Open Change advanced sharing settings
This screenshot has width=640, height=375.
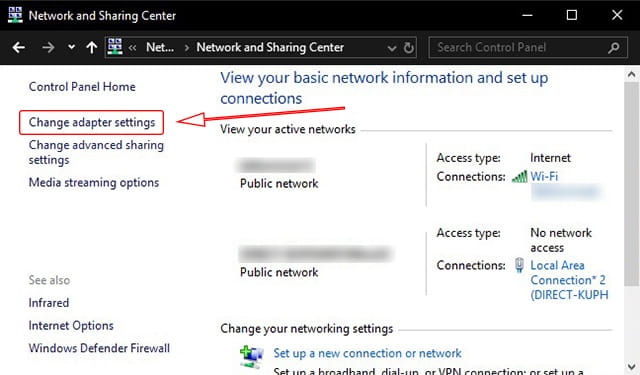96,152
